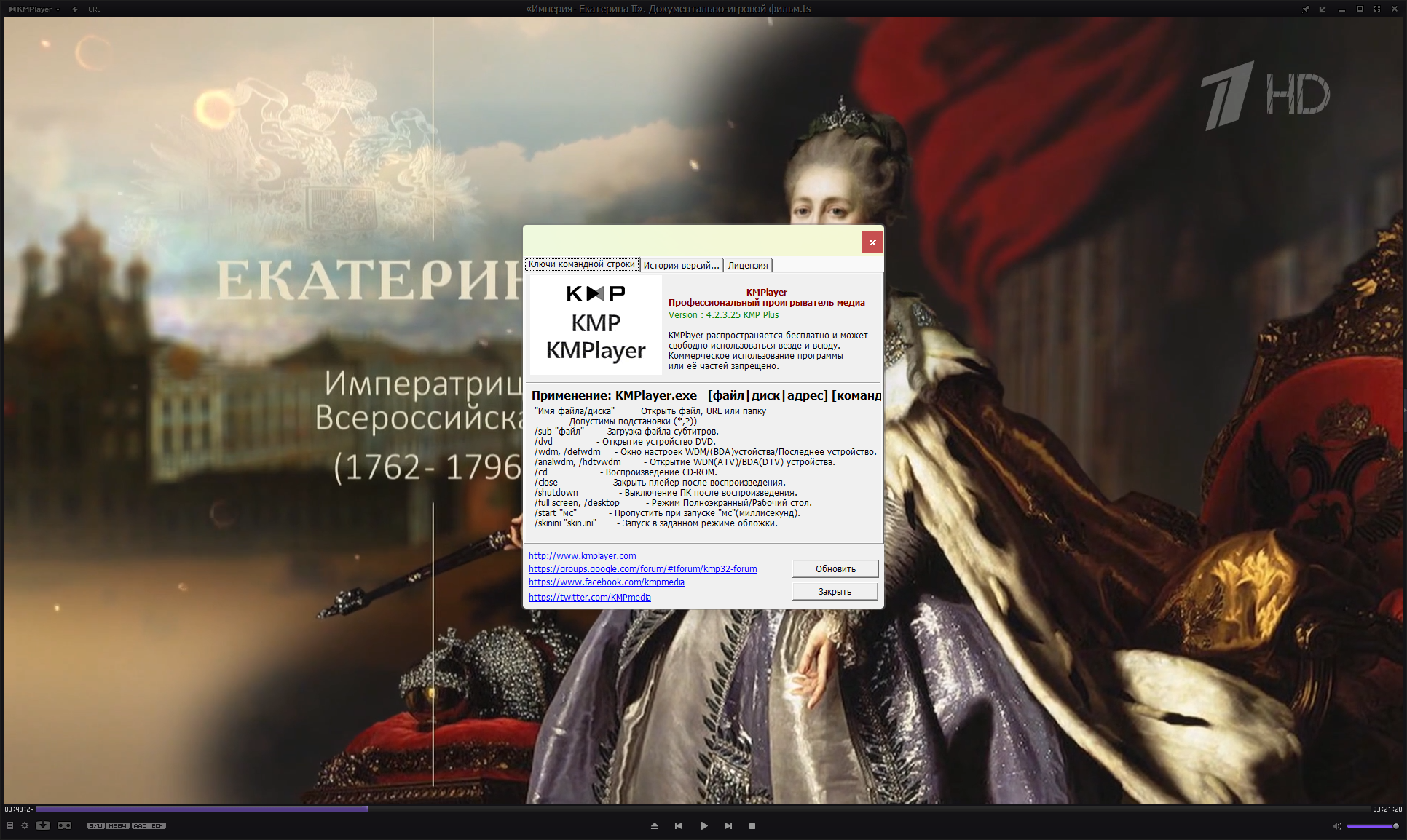The image size is (1407, 840).
Task: Toggle the VR goggles mode icon
Action: (64, 825)
